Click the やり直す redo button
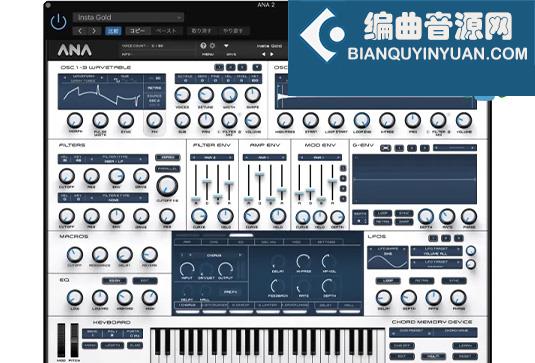This screenshot has height=363, width=535. [x=233, y=31]
